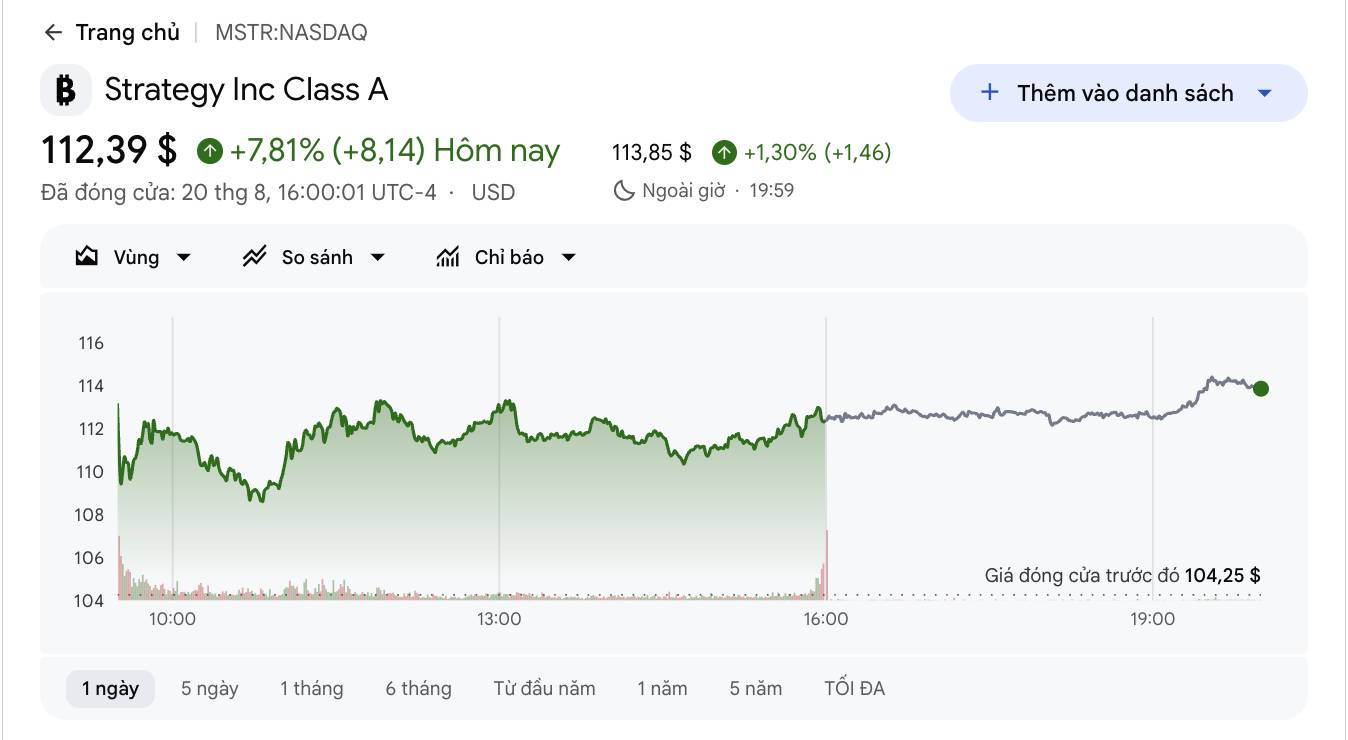Click the So sánh compare icon
The image size is (1348, 740).
pyautogui.click(x=254, y=257)
